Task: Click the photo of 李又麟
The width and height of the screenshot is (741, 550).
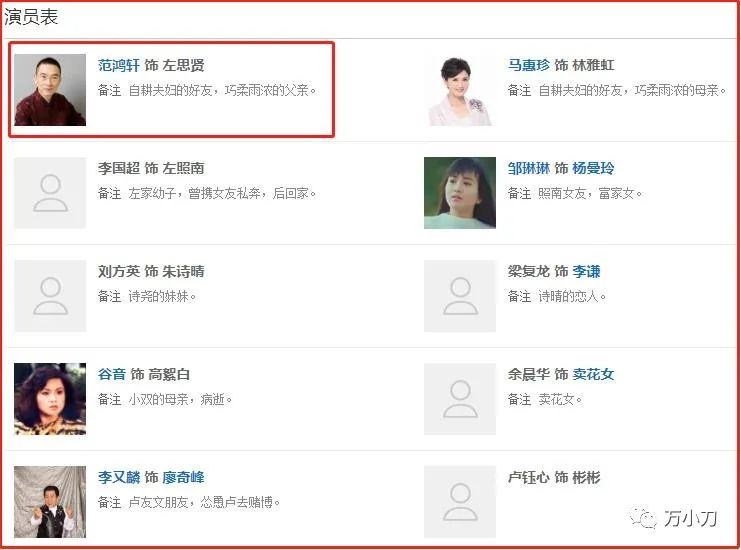Action: [50, 502]
